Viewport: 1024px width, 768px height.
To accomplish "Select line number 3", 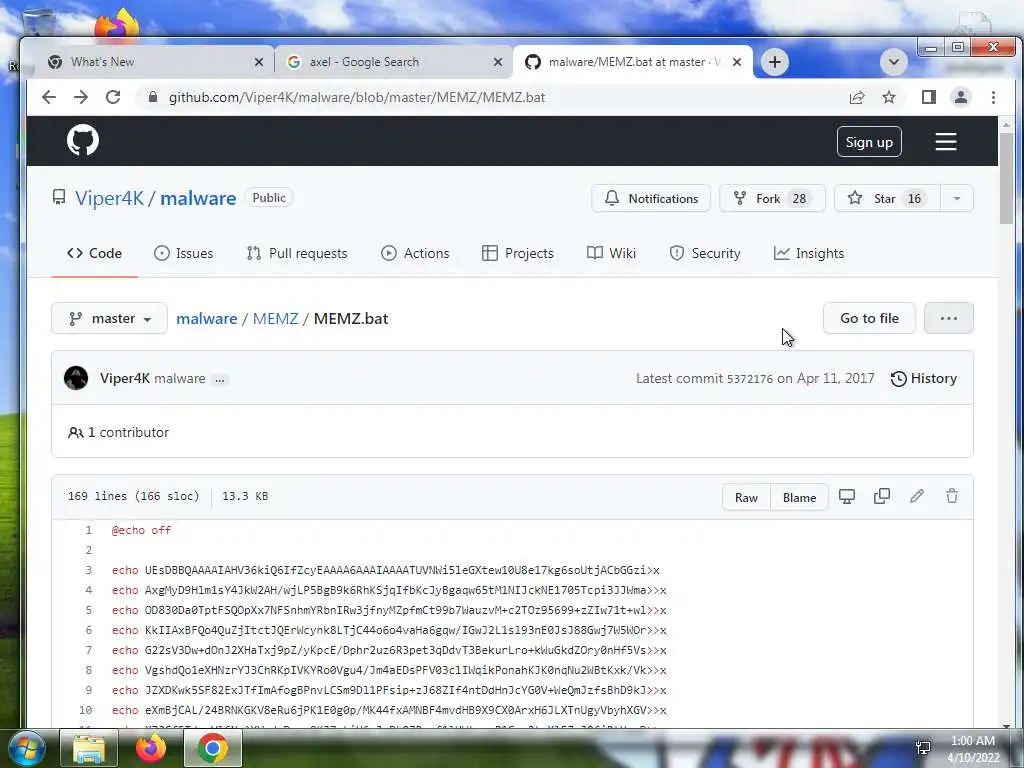I will point(89,570).
